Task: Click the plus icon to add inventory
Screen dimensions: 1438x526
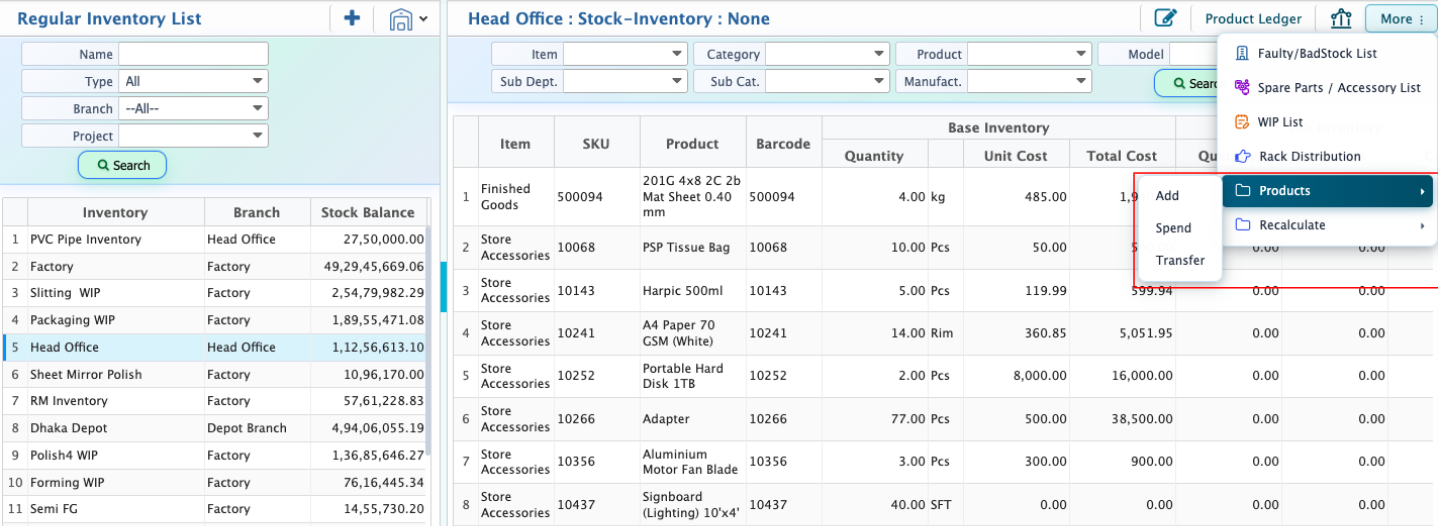Action: pyautogui.click(x=352, y=18)
